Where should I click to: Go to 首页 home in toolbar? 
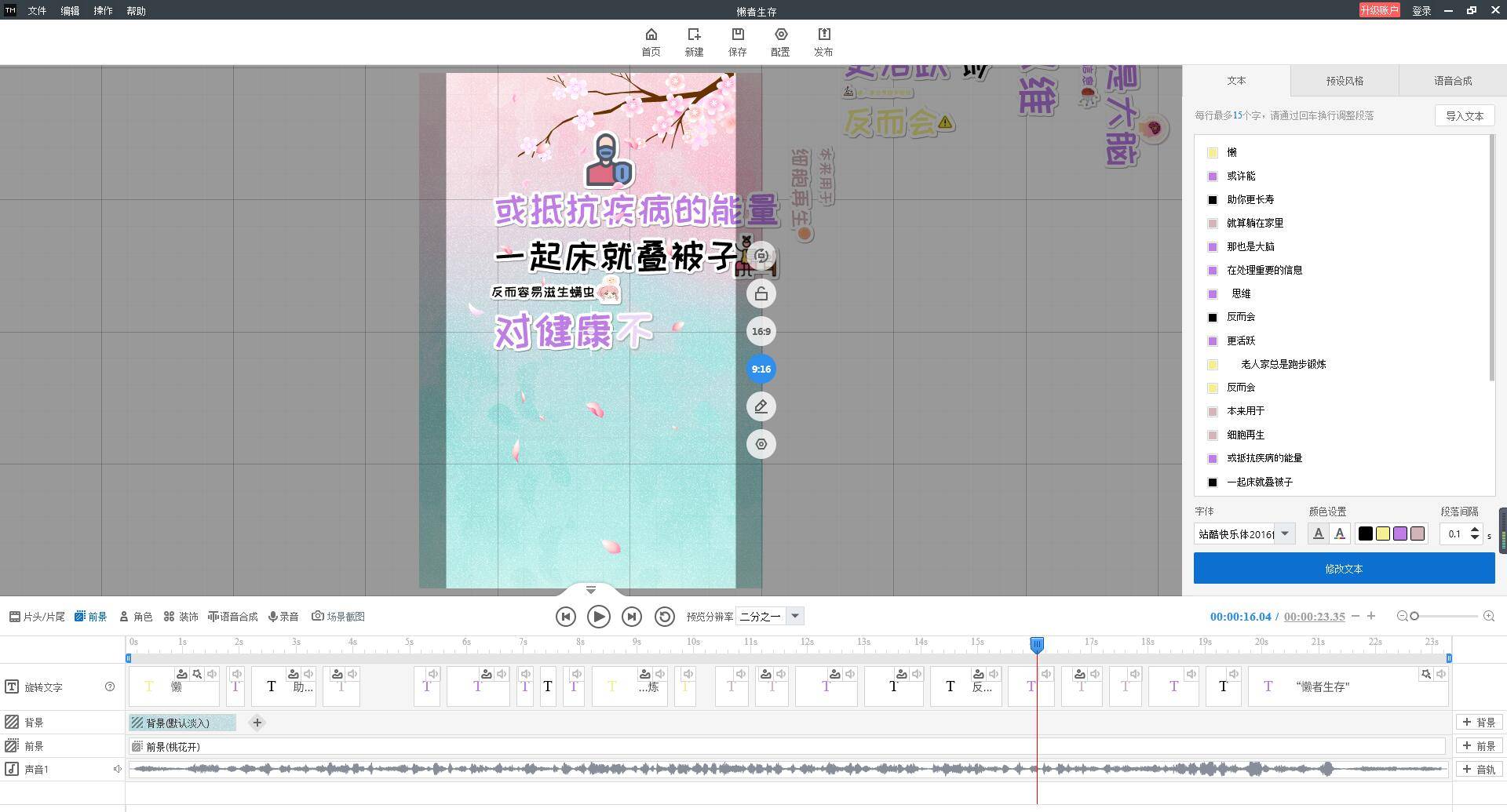coord(651,42)
